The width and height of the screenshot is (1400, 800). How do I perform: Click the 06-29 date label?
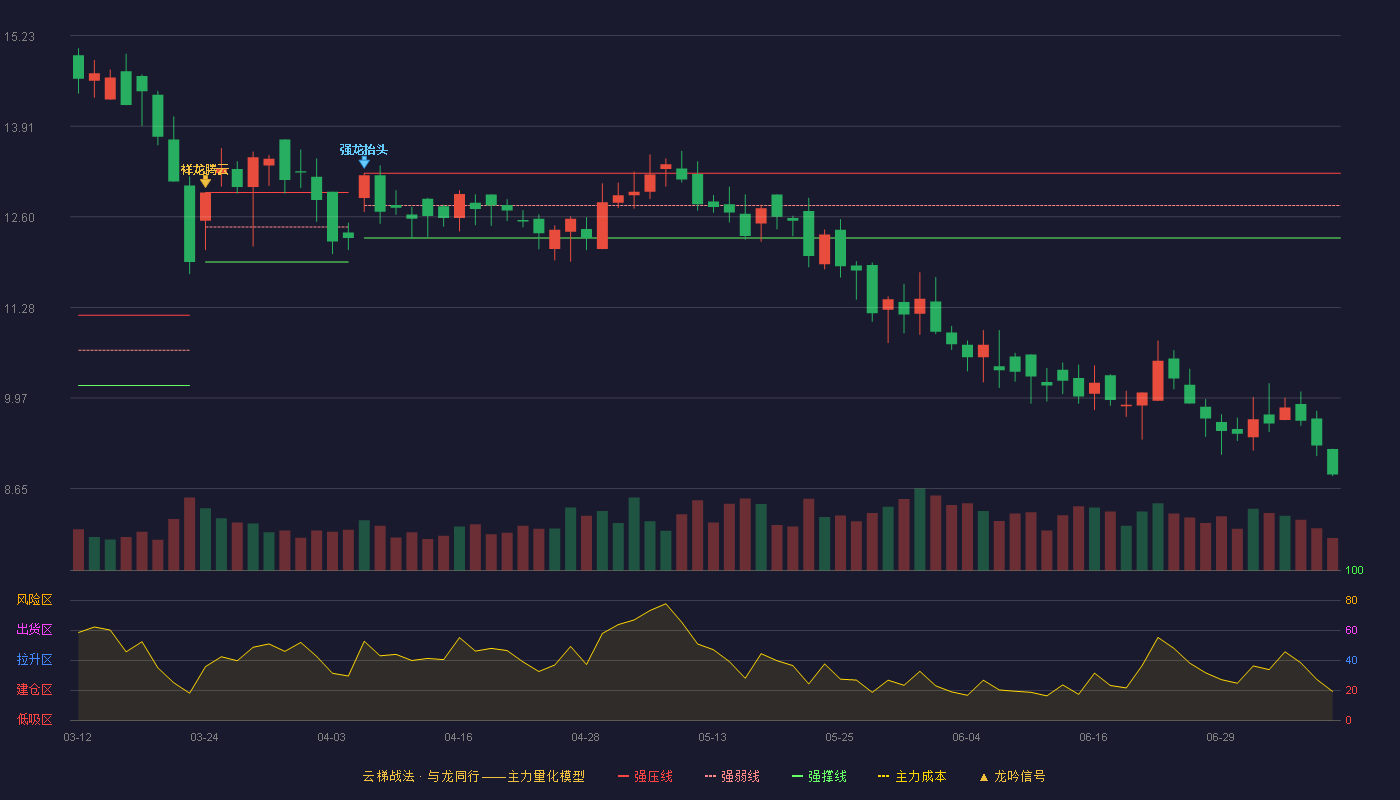click(x=1220, y=737)
